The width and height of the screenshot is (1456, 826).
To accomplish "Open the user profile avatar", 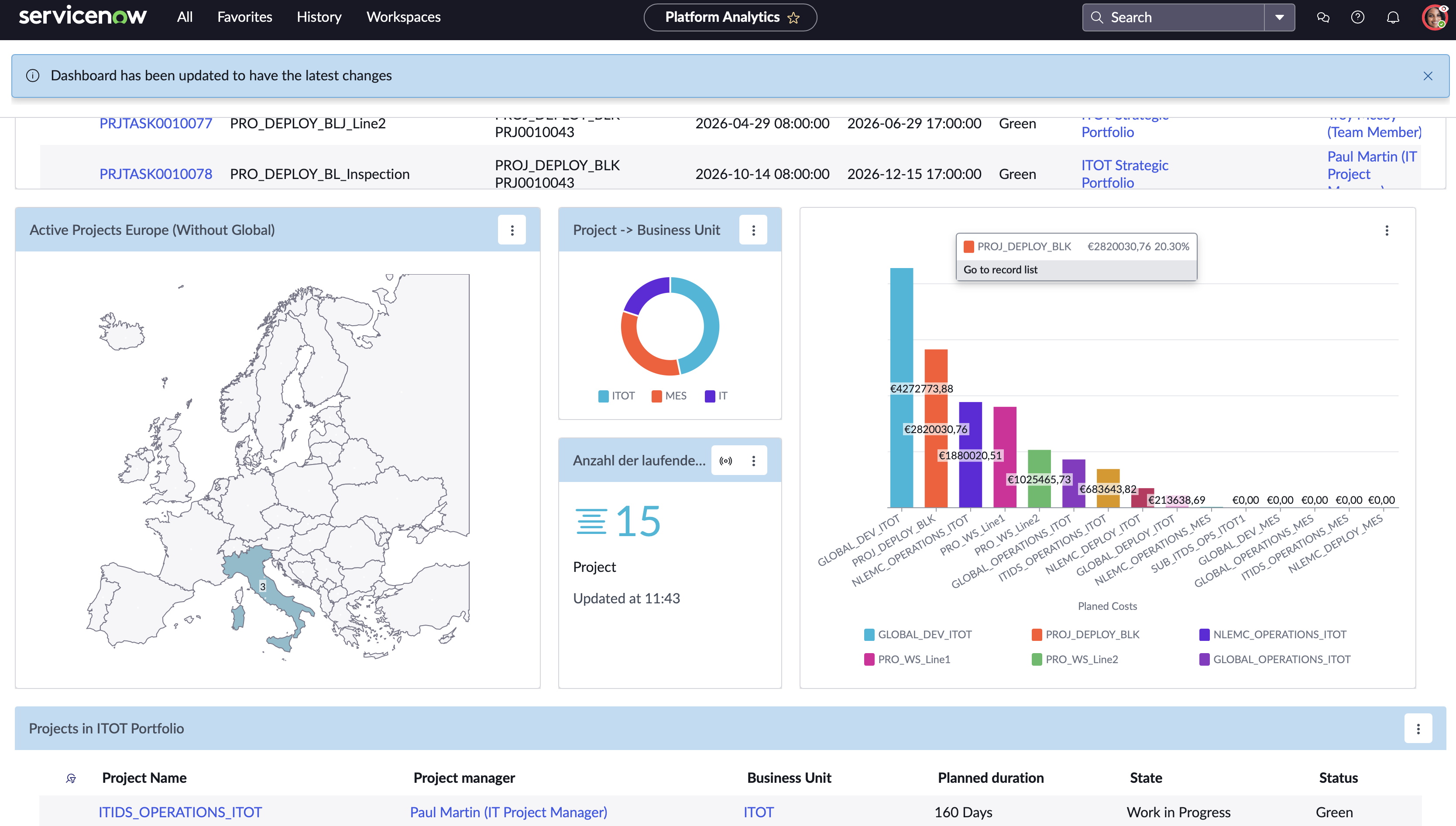I will pyautogui.click(x=1435, y=17).
